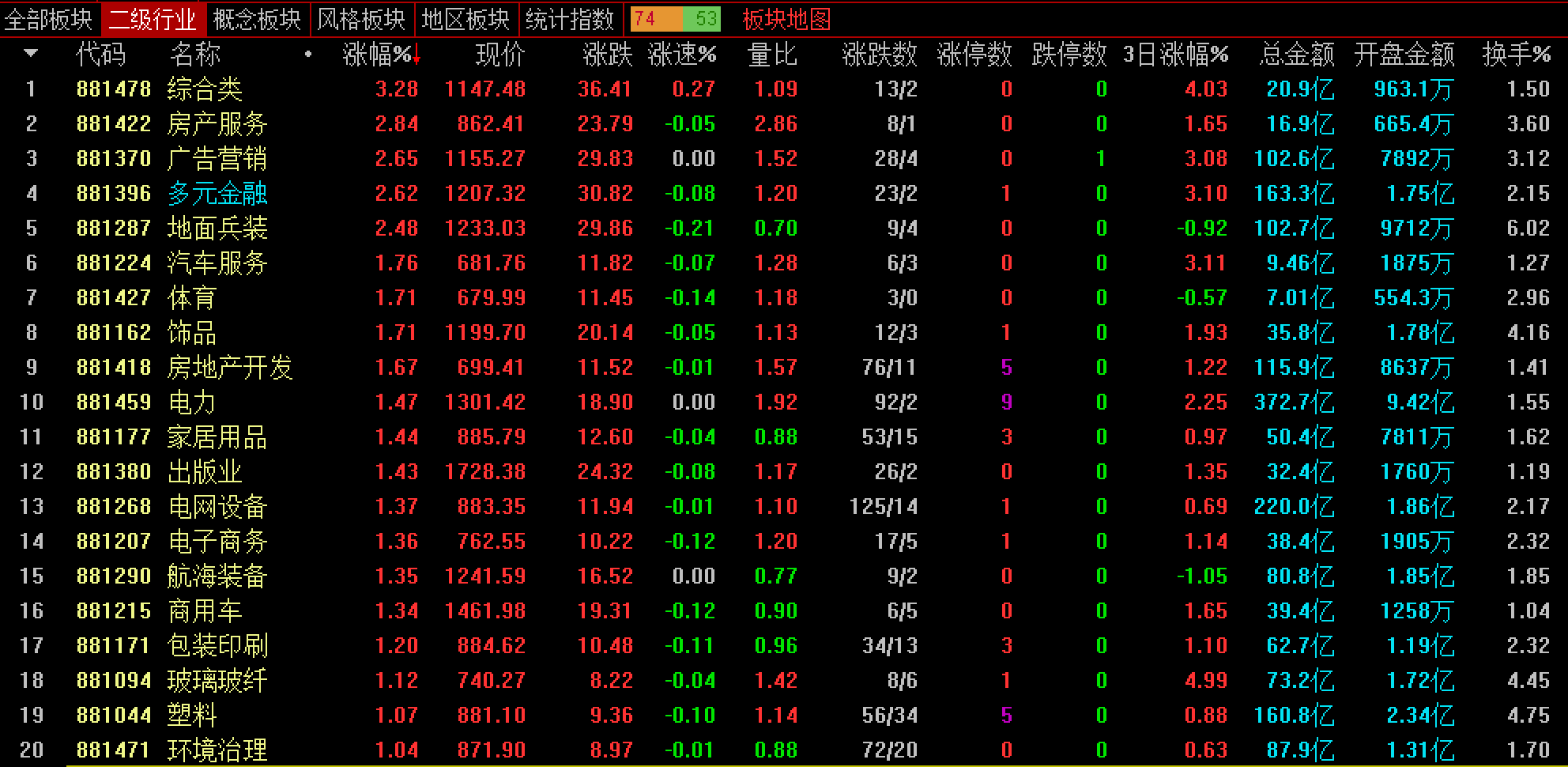The height and width of the screenshot is (767, 1568).
Task: Open the 广告营销 sector
Action: [x=217, y=159]
